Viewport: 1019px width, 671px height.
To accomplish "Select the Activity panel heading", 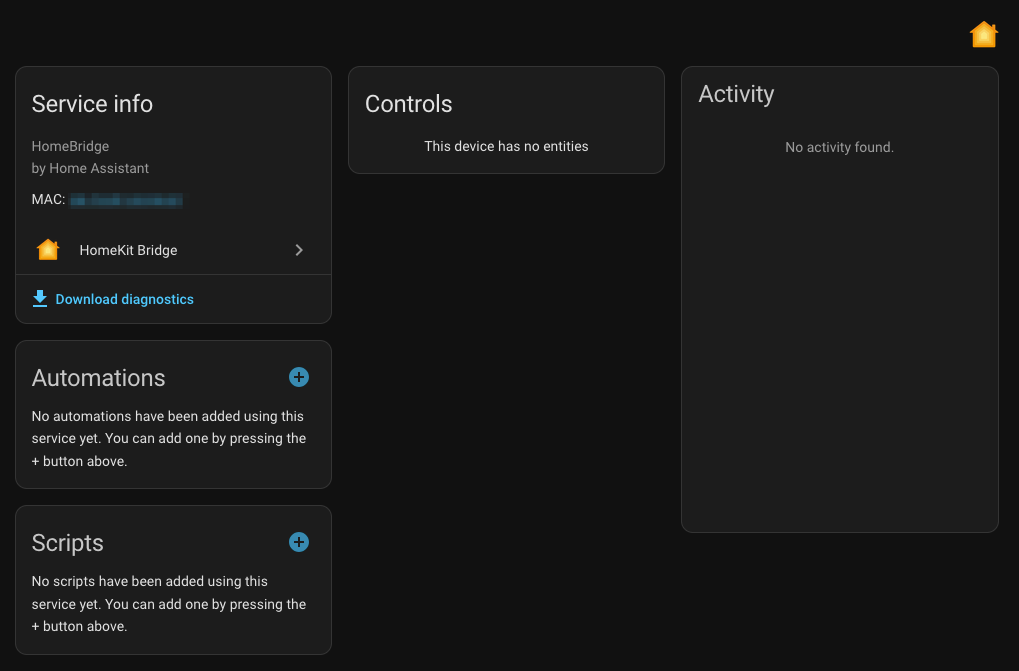I will (736, 94).
